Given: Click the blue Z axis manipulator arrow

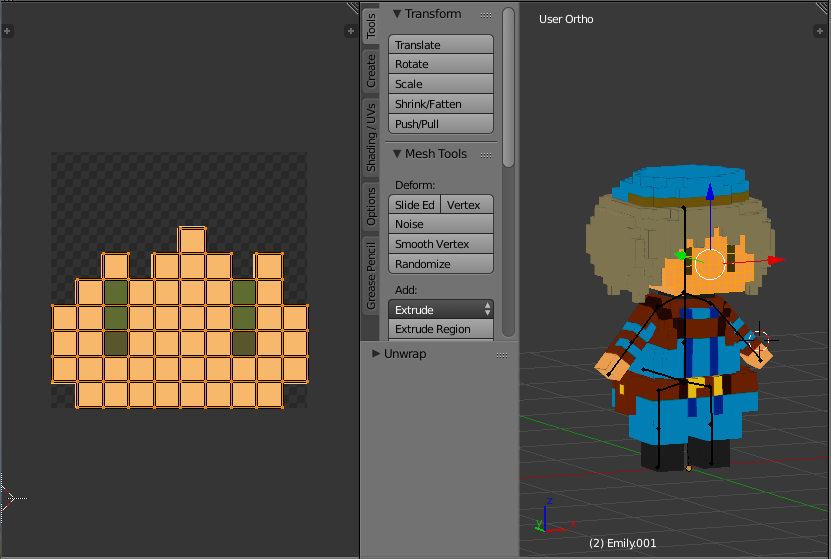Looking at the screenshot, I should tap(710, 192).
